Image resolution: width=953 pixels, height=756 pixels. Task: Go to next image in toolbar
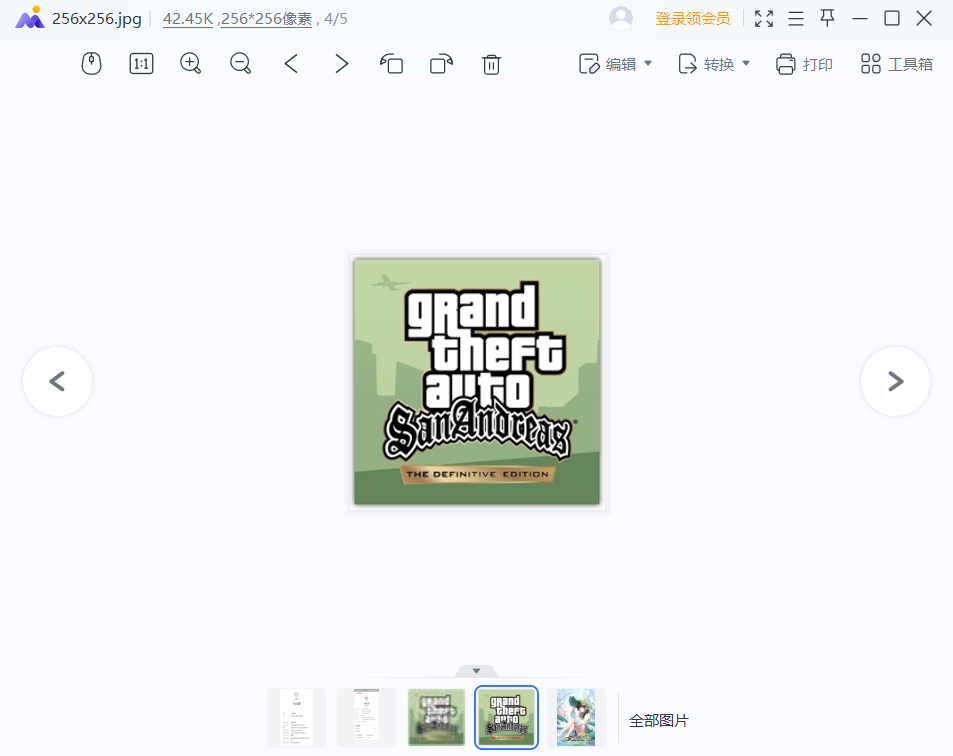(x=342, y=63)
